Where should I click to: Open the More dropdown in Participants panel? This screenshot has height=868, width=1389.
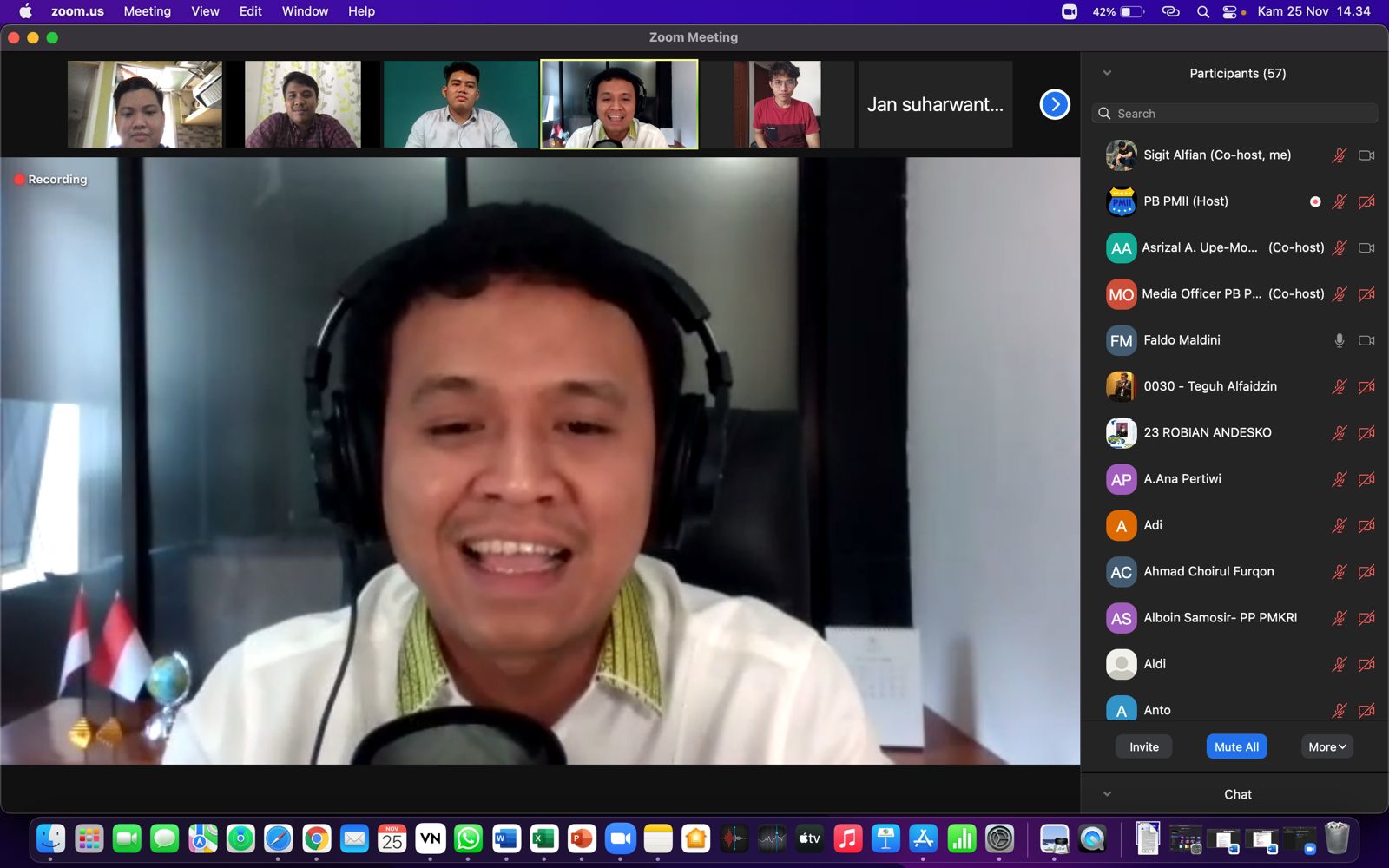coord(1326,746)
